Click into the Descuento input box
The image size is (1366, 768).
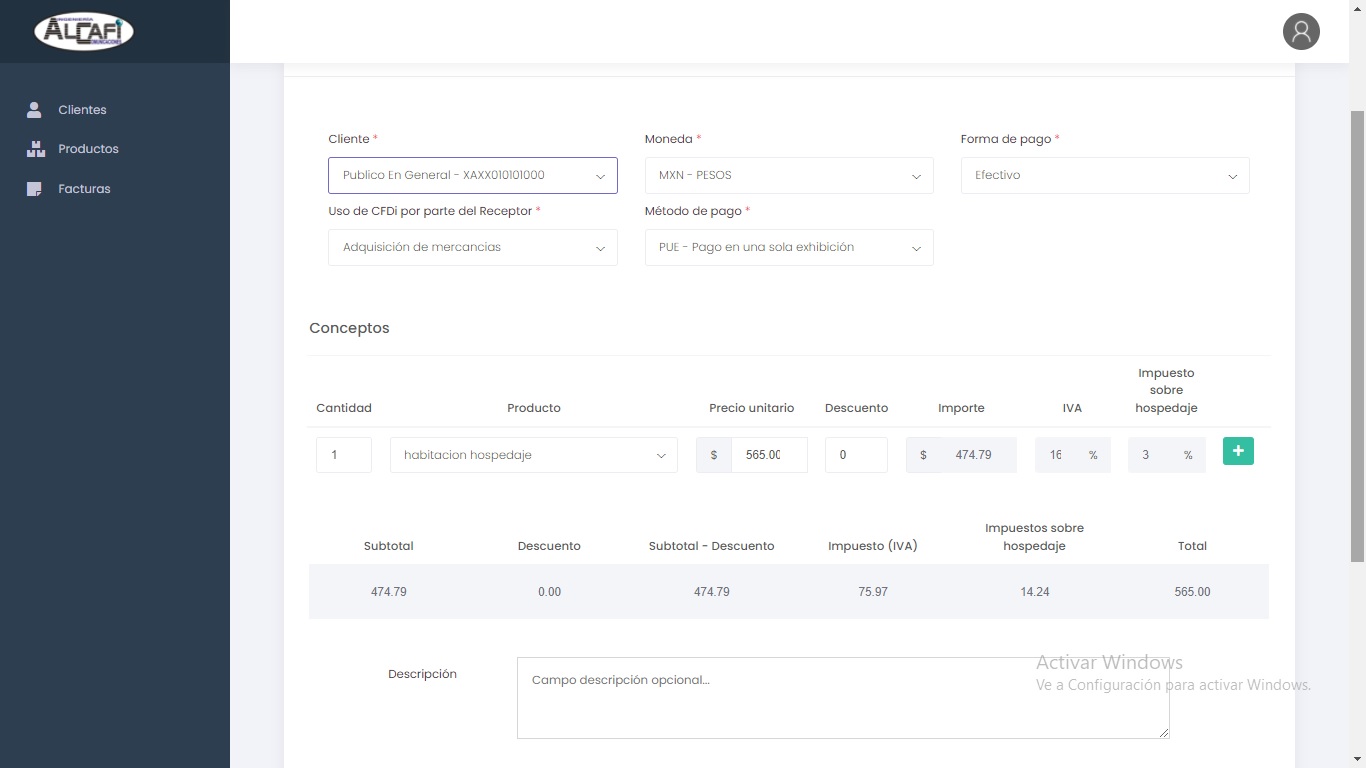click(855, 455)
